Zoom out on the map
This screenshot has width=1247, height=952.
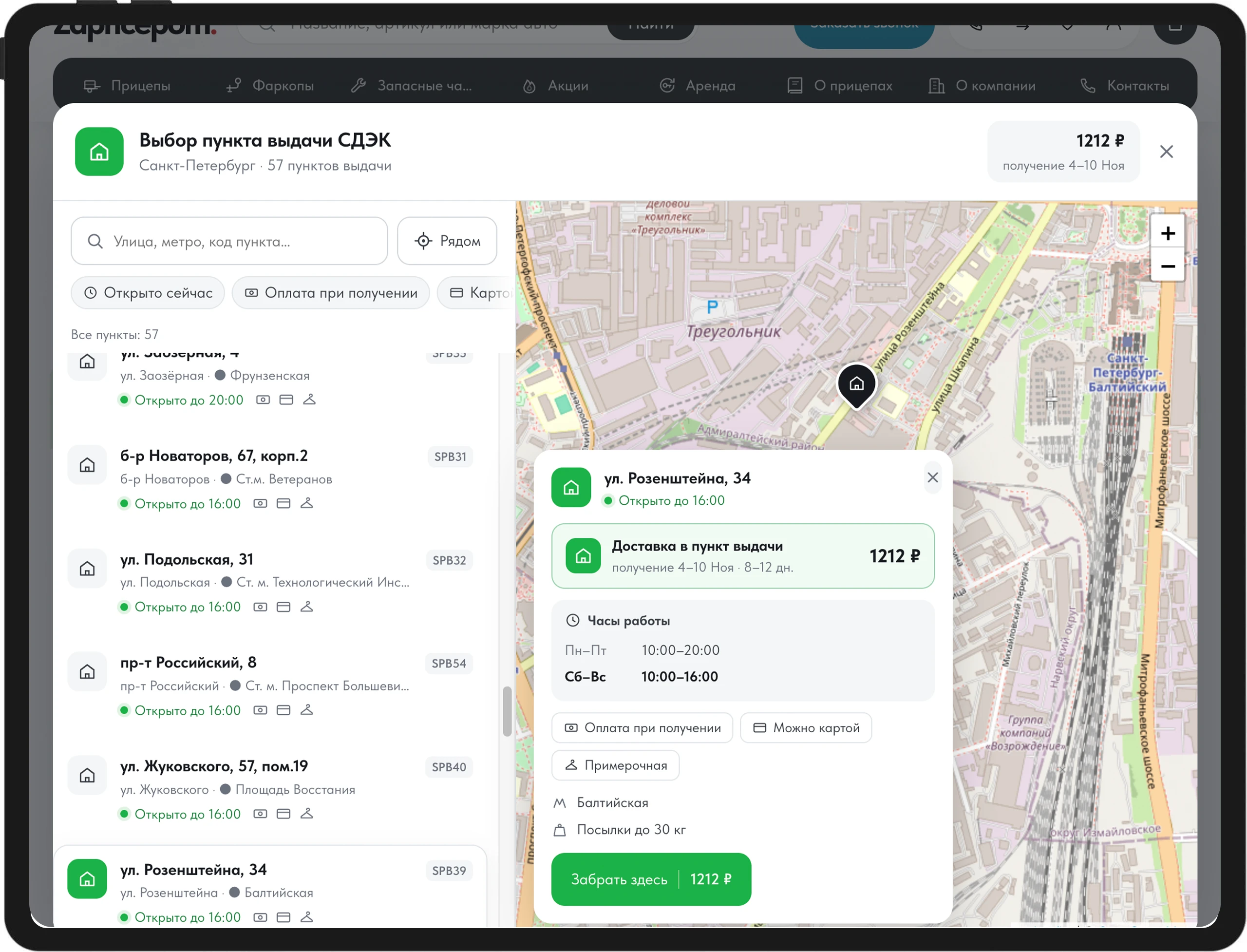point(1167,266)
